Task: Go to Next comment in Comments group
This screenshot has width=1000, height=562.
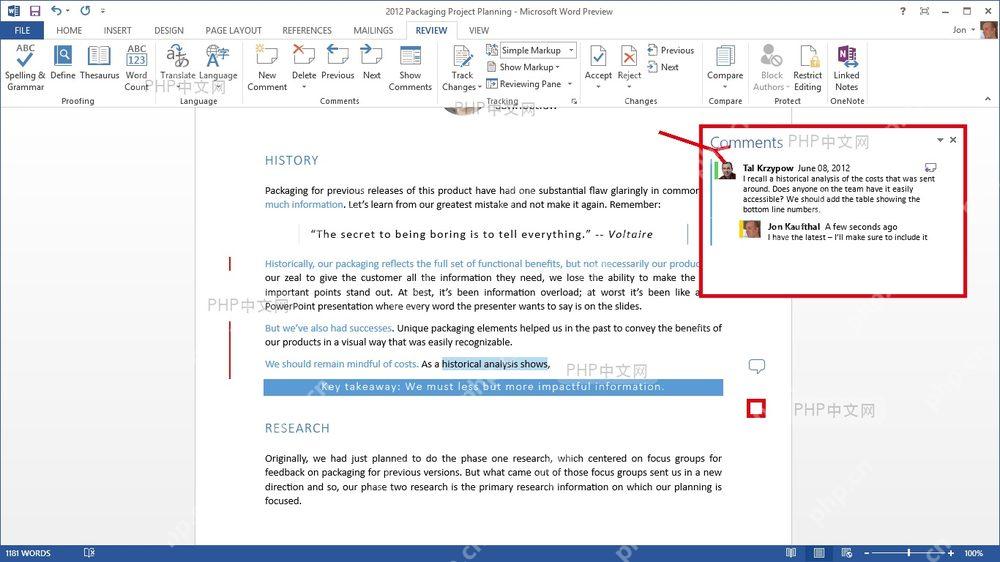Action: point(372,63)
